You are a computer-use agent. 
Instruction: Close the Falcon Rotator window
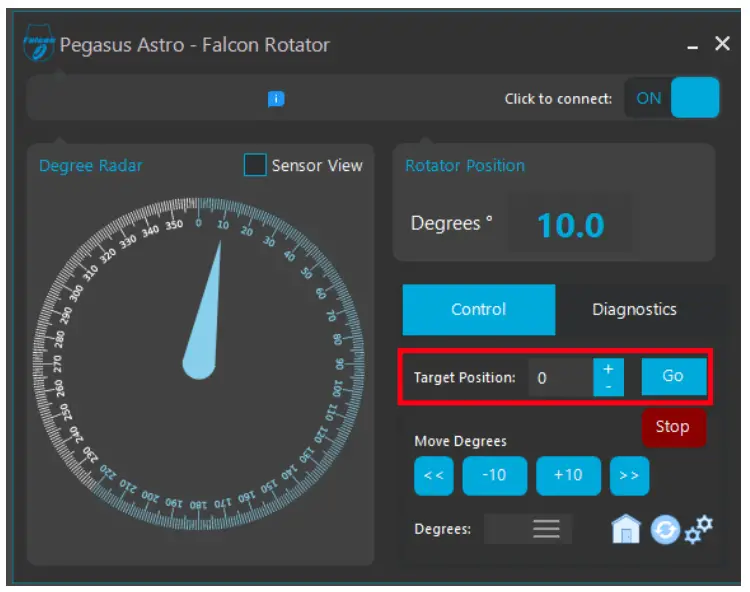722,44
